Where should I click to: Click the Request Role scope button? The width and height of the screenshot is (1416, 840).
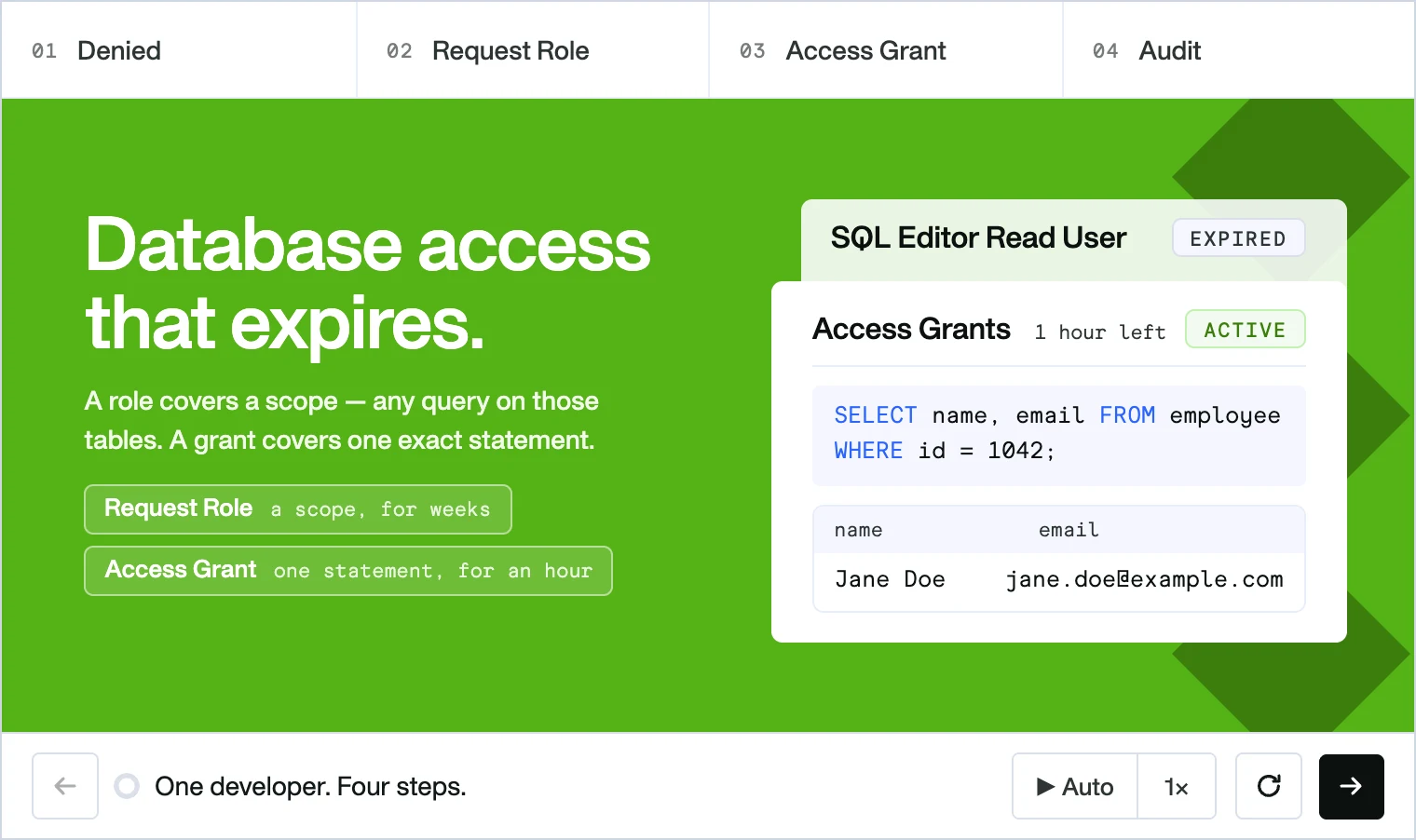point(298,509)
